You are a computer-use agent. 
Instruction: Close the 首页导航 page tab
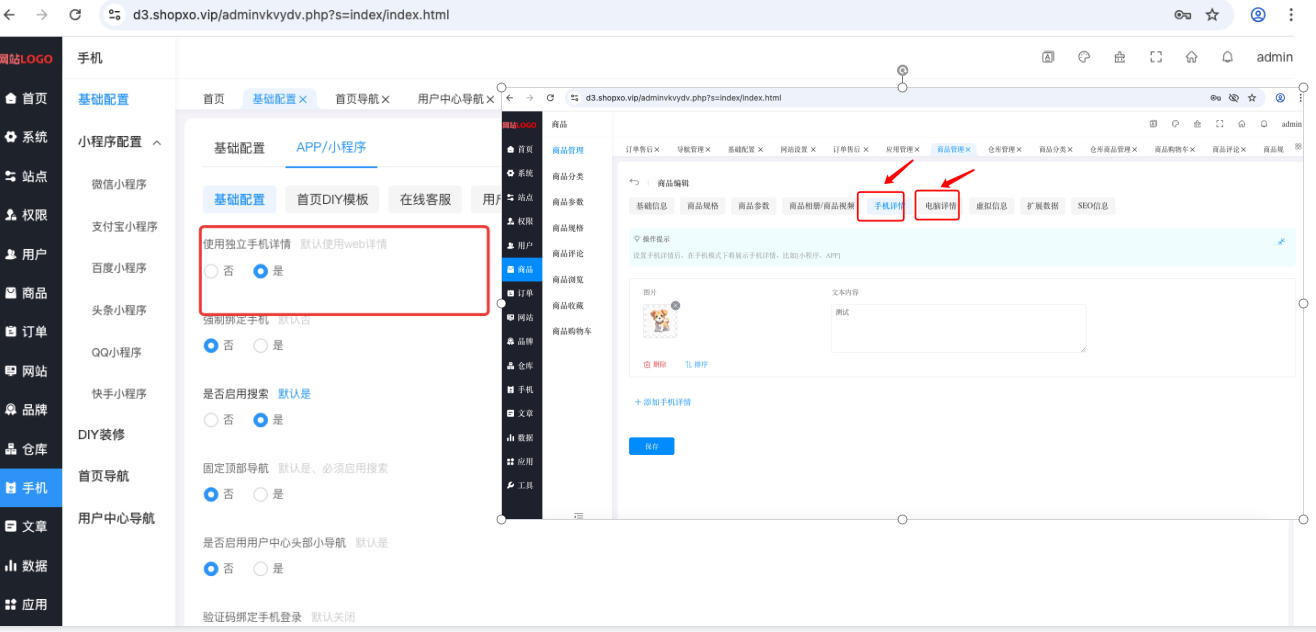click(x=385, y=99)
